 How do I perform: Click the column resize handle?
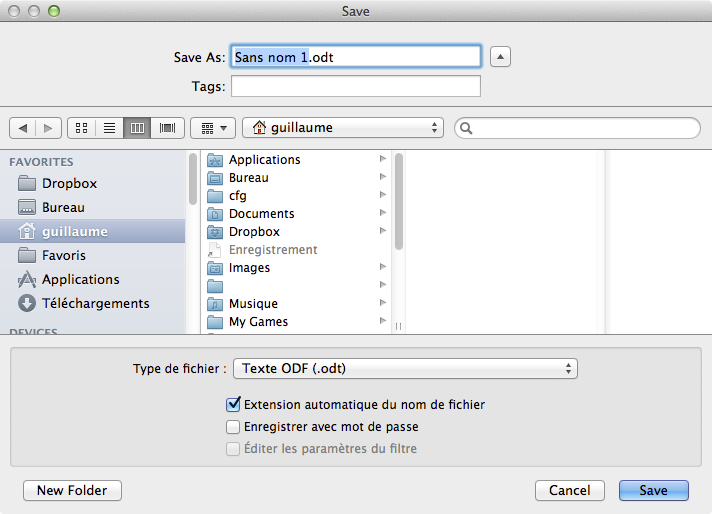[x=398, y=326]
